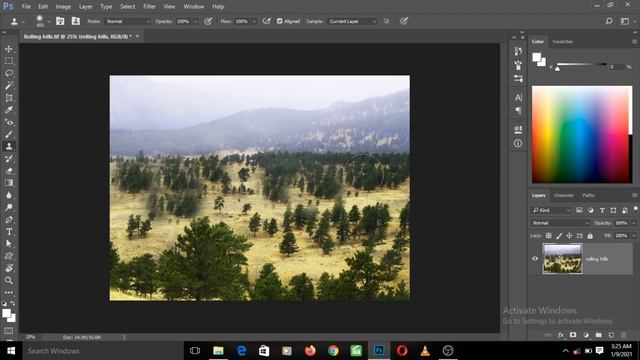Create a new adjustment layer

point(586,335)
